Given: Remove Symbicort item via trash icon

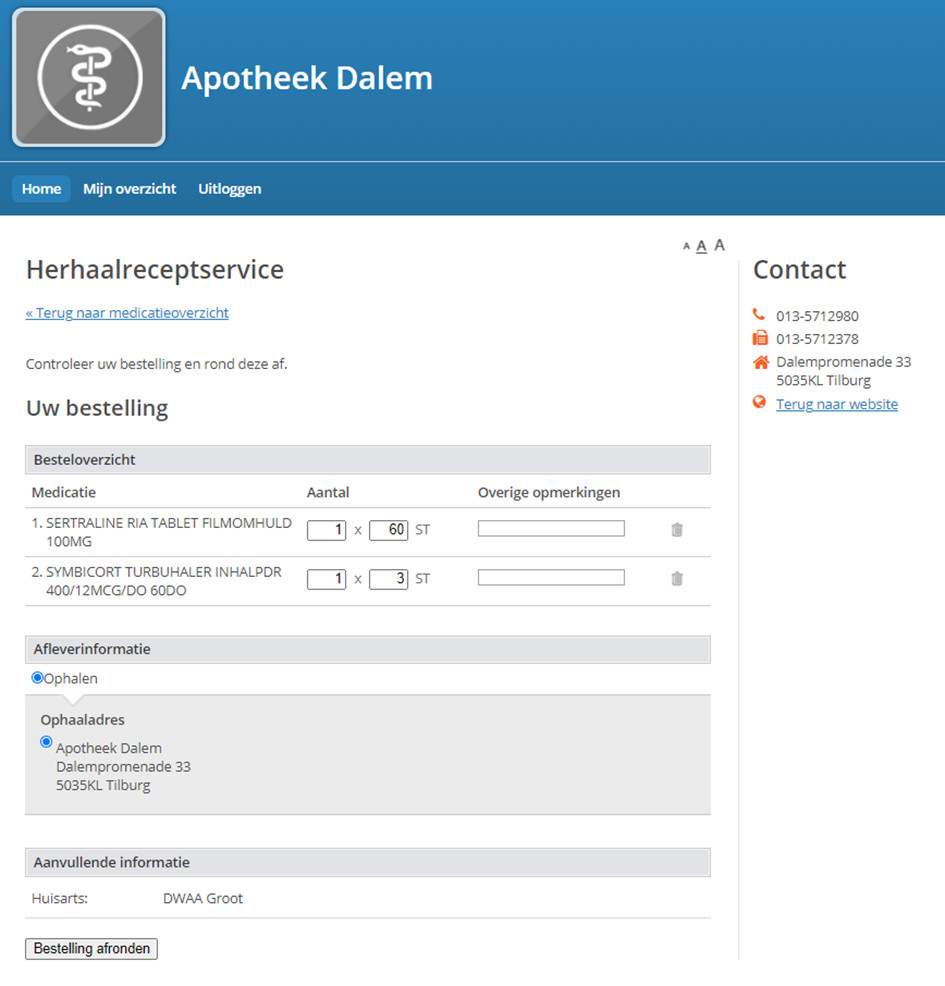Looking at the screenshot, I should [677, 579].
